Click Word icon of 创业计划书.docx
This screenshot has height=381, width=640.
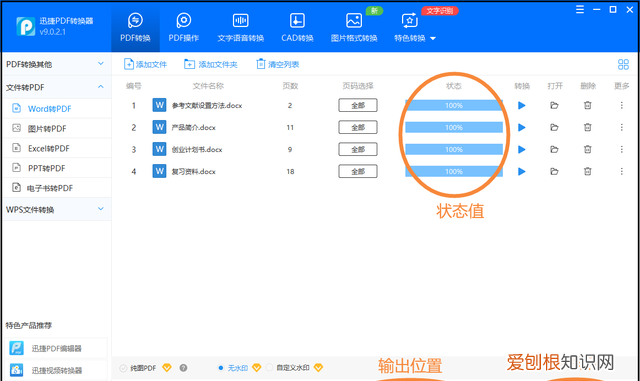click(x=159, y=149)
